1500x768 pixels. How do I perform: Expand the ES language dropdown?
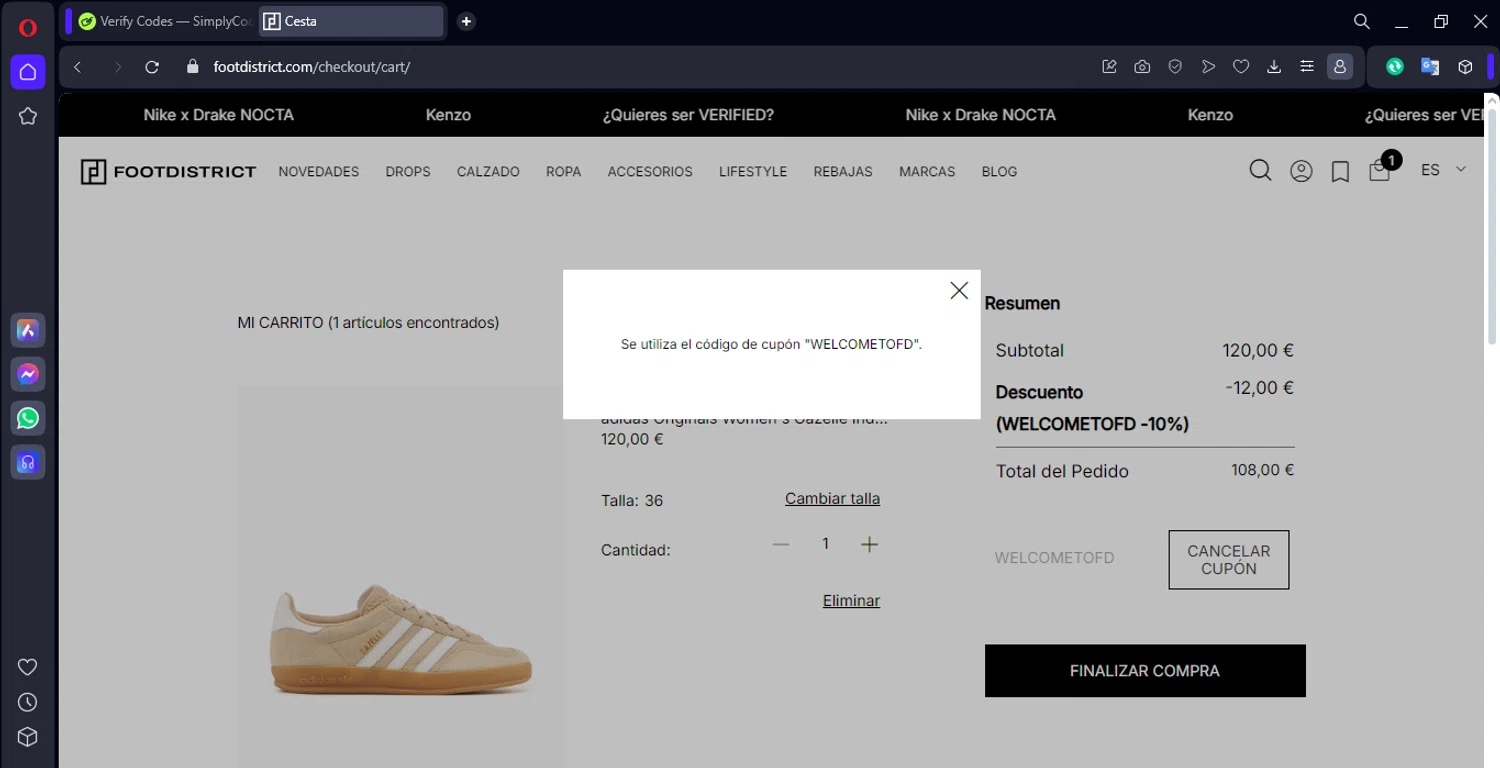click(x=1443, y=170)
